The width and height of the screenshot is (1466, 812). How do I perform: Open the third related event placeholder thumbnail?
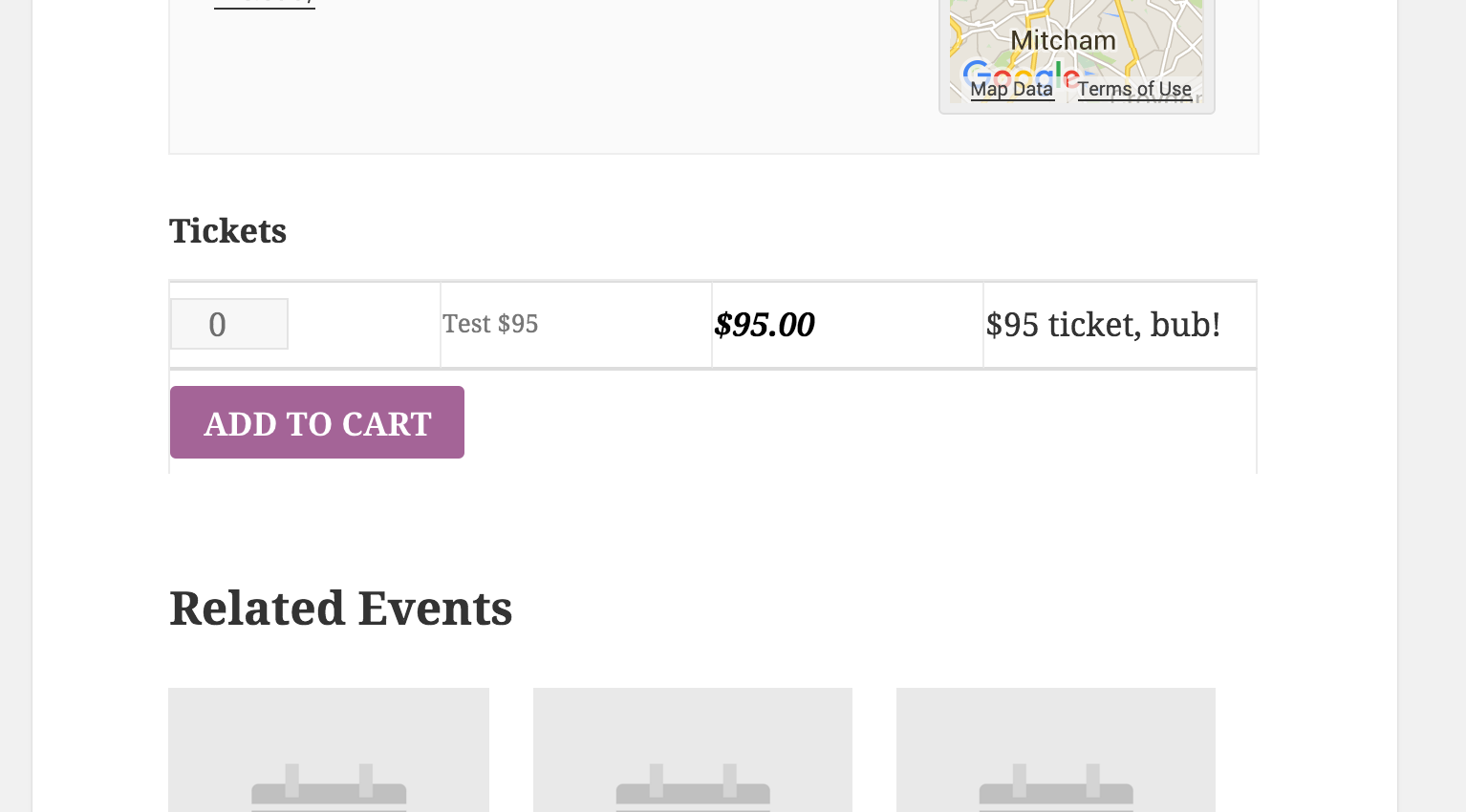1056,750
